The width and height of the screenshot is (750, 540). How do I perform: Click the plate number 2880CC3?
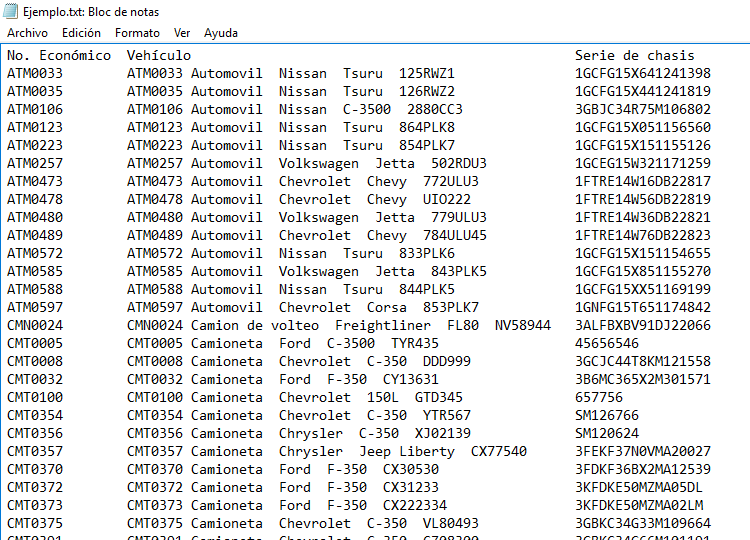(435, 109)
